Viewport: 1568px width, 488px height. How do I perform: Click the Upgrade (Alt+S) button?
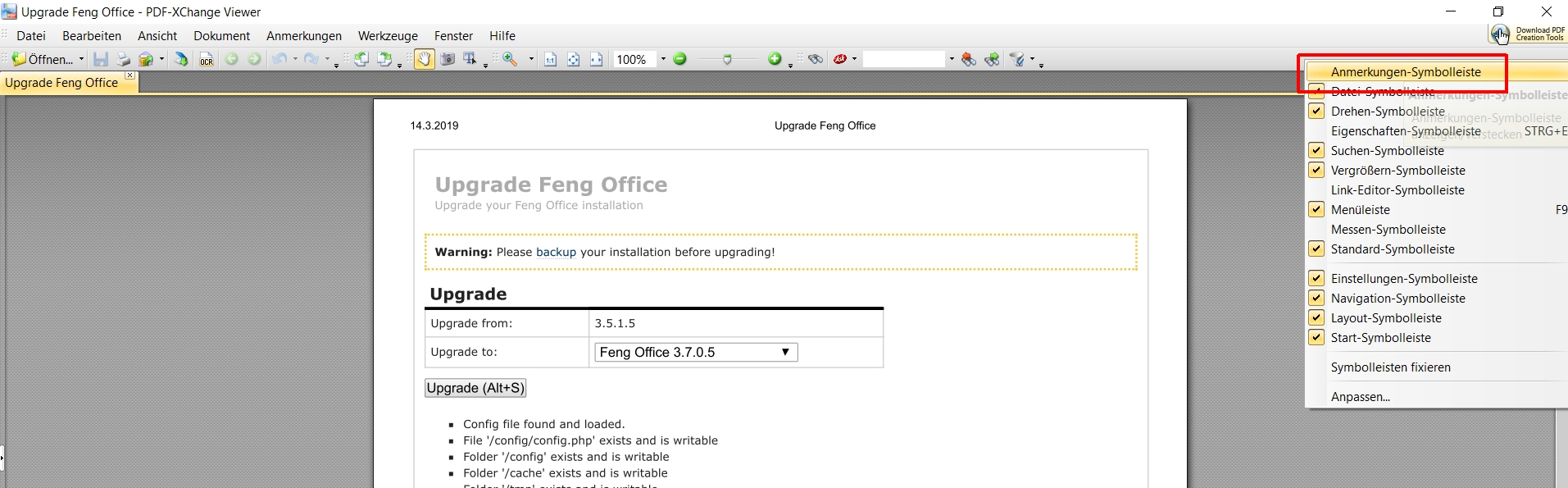[x=475, y=388]
